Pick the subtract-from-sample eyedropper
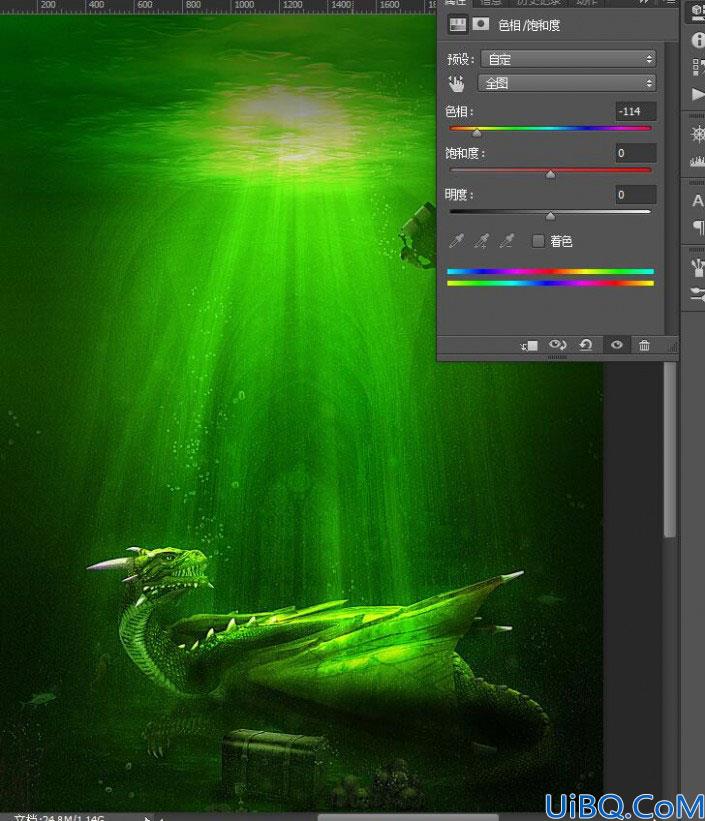The image size is (705, 821). point(506,241)
